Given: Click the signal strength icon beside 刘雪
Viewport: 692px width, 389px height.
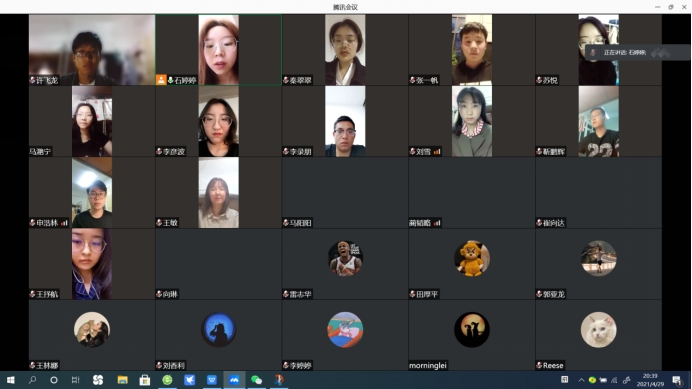Looking at the screenshot, I should click(x=437, y=152).
